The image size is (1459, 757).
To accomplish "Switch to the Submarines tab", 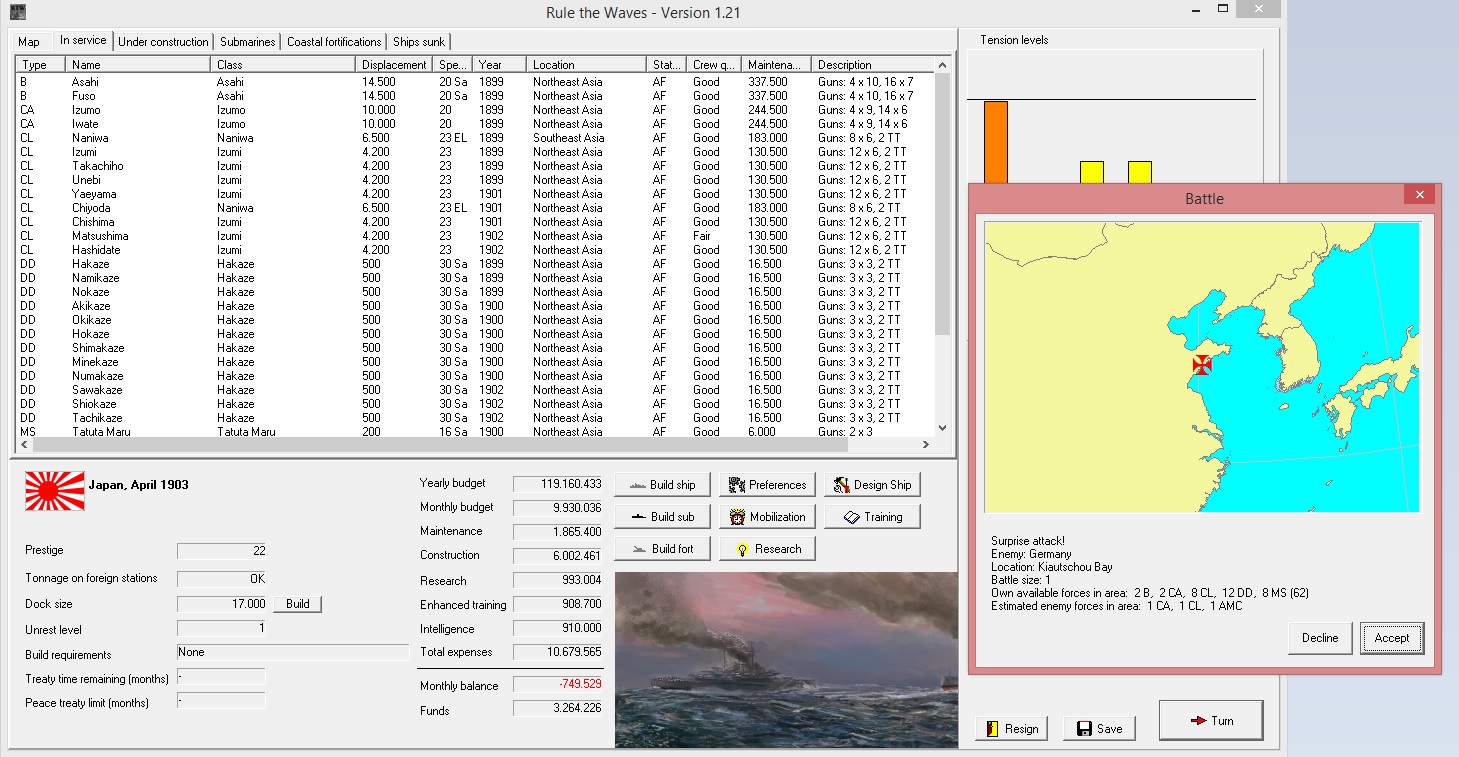I will click(247, 42).
